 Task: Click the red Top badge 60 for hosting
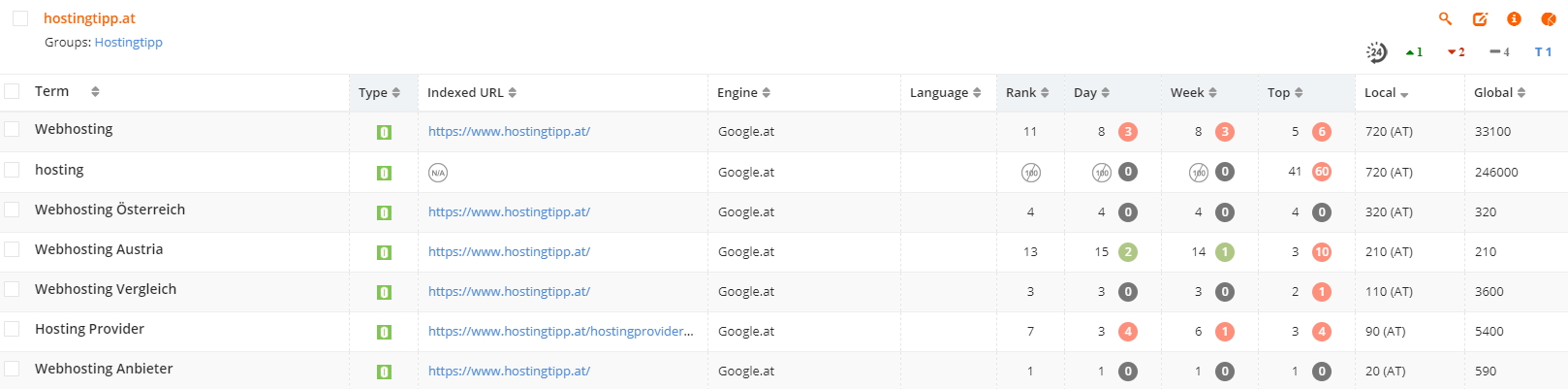1322,172
